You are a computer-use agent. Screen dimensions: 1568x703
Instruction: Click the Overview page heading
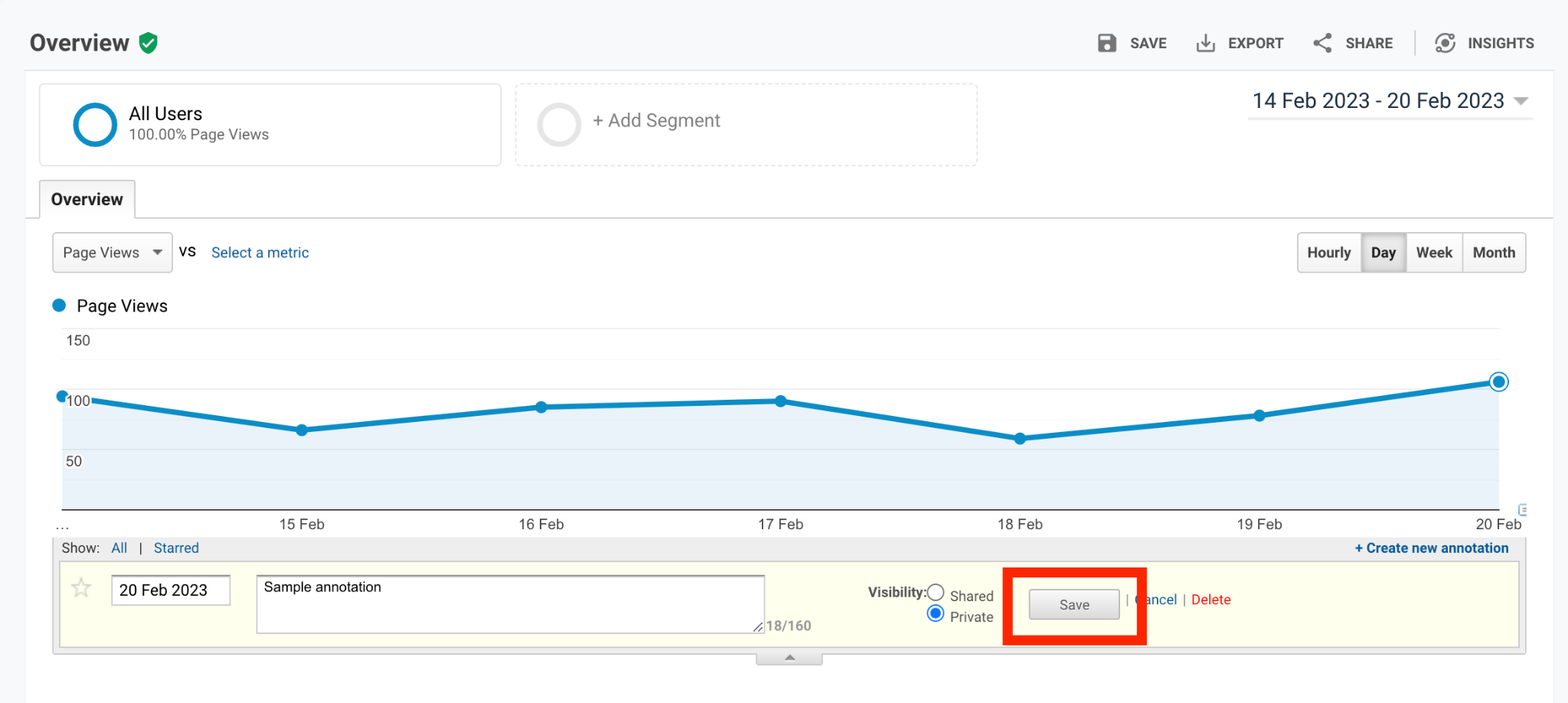pos(80,43)
